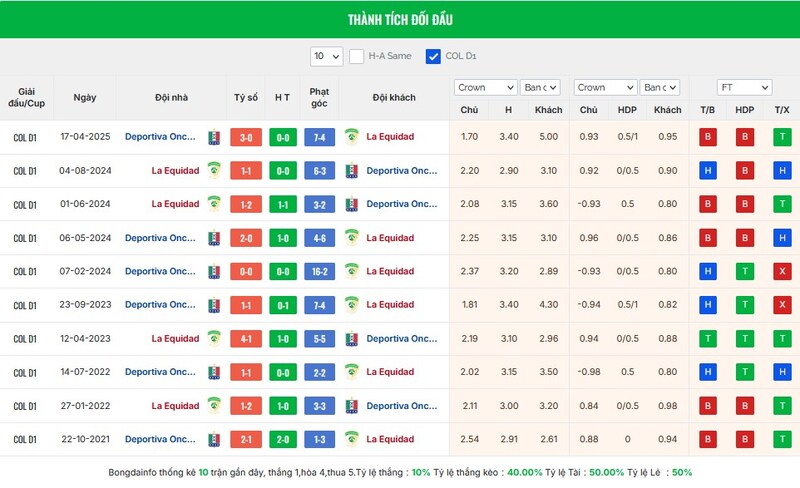Enable the H-A Same checkbox

(x=357, y=56)
